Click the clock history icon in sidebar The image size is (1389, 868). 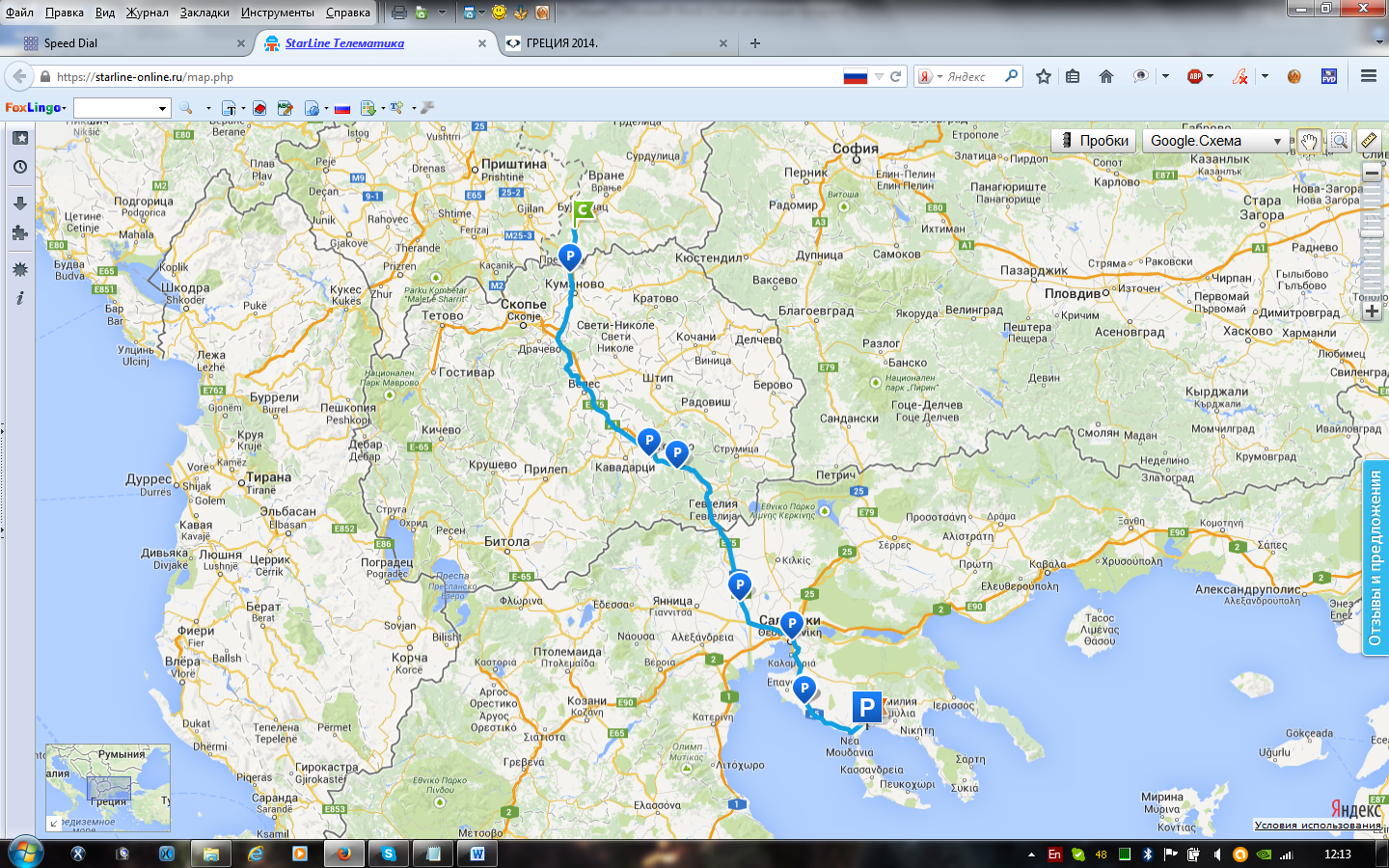pyautogui.click(x=19, y=167)
